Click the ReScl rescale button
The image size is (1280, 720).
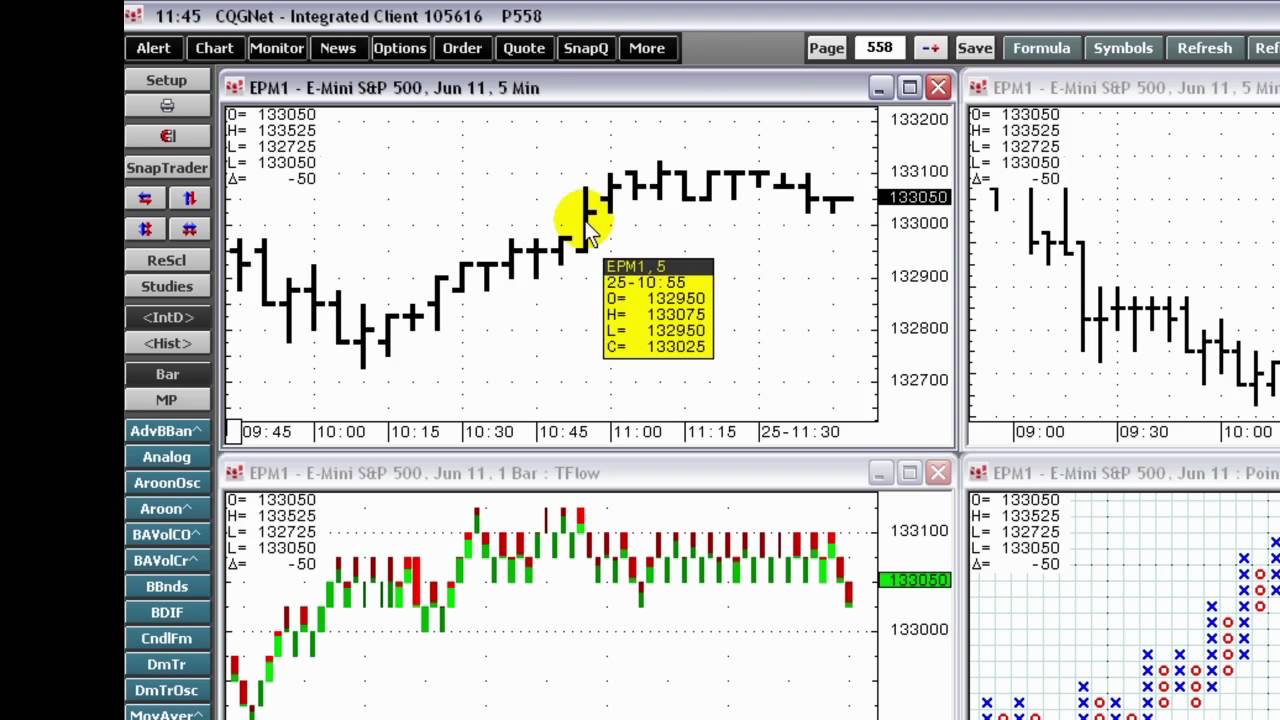(167, 260)
